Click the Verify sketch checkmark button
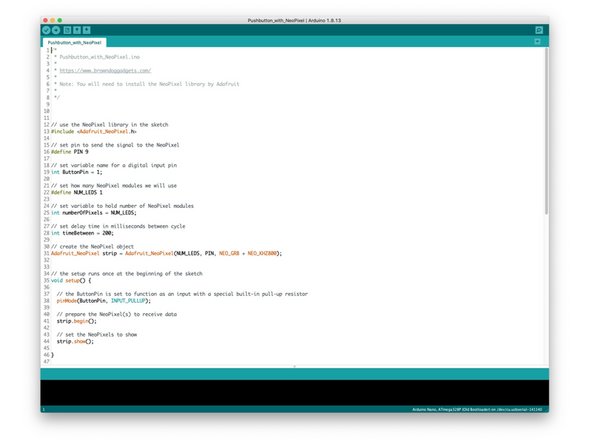This screenshot has height=444, width=592. click(46, 30)
